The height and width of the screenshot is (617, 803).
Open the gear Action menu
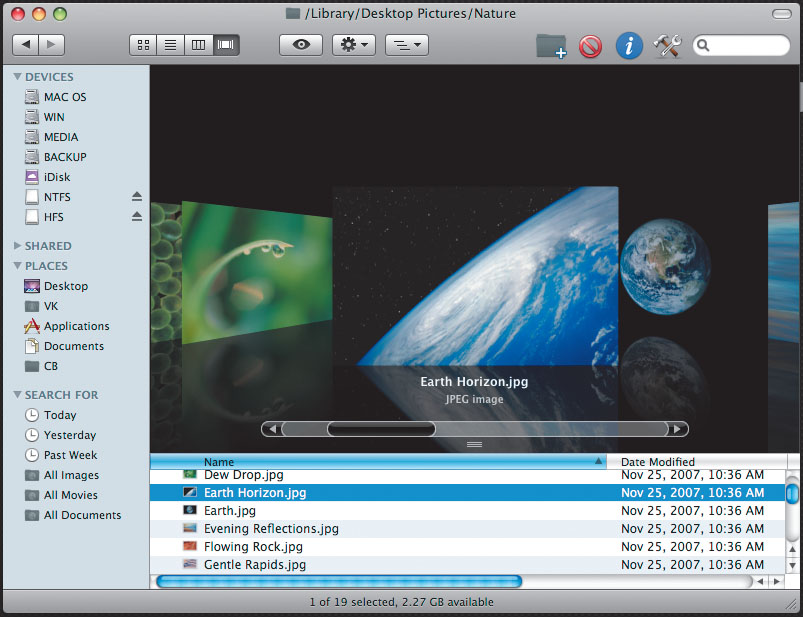click(x=354, y=45)
